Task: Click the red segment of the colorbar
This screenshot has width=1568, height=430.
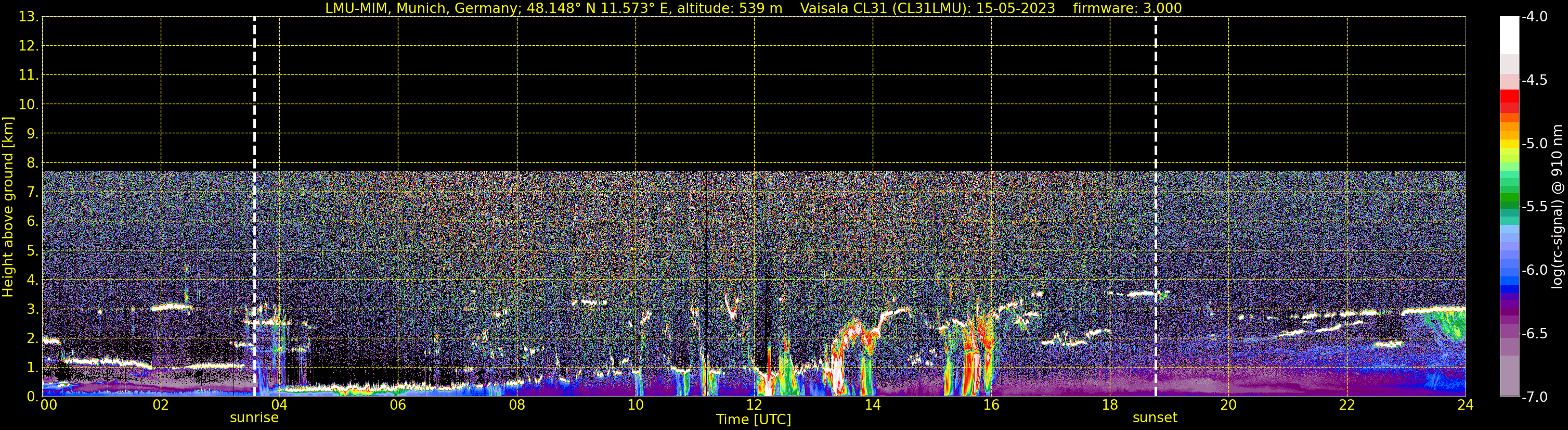Action: [1510, 96]
